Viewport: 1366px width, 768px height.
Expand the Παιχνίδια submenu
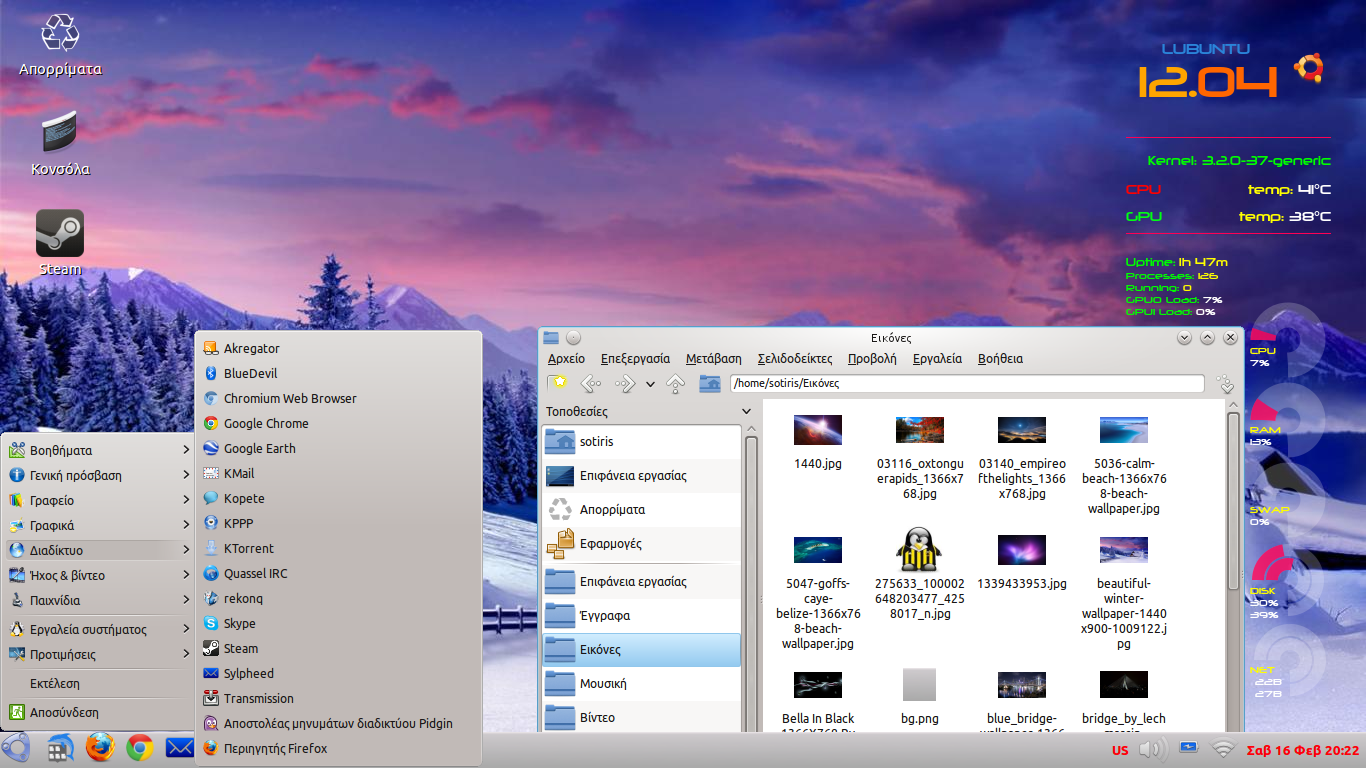[x=98, y=600]
